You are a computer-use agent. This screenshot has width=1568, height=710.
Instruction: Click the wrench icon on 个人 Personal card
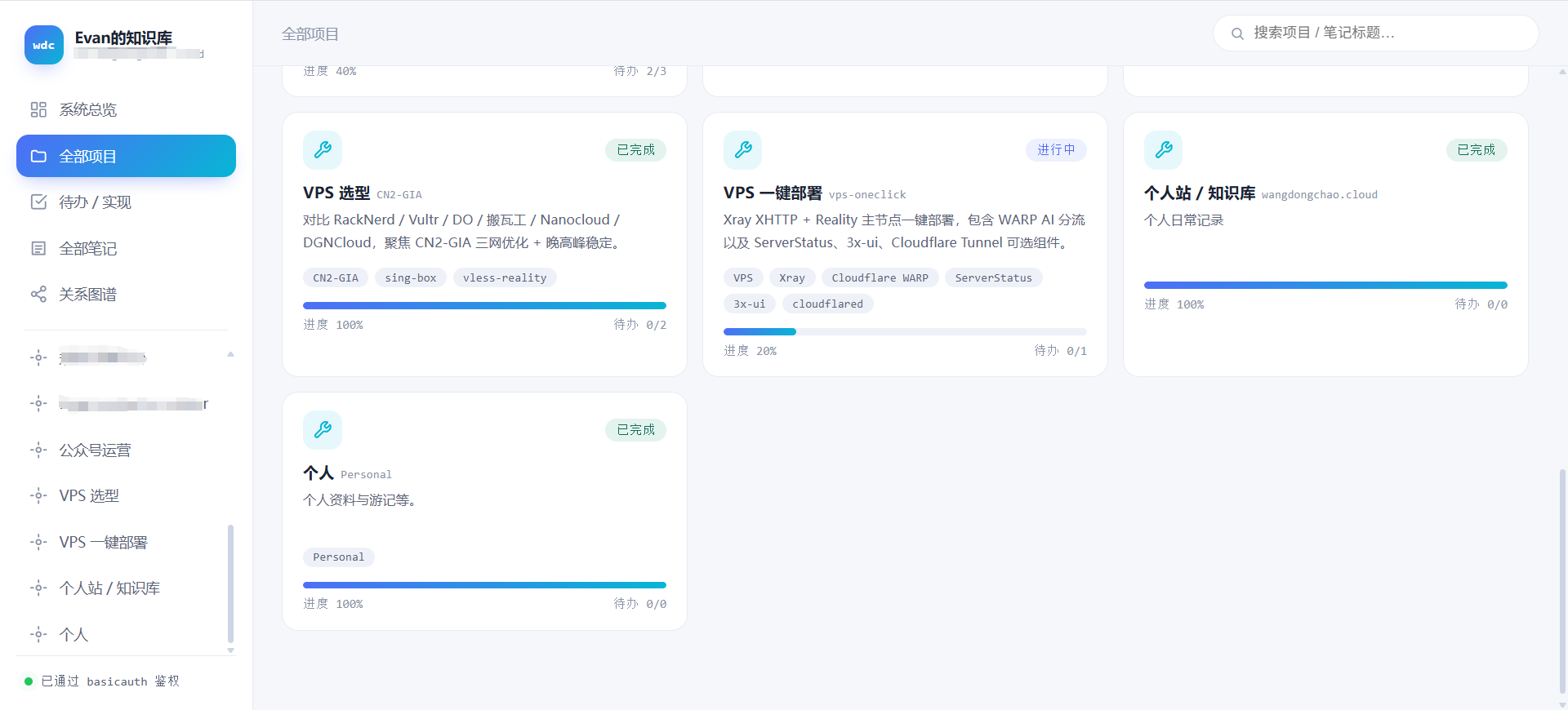click(323, 430)
